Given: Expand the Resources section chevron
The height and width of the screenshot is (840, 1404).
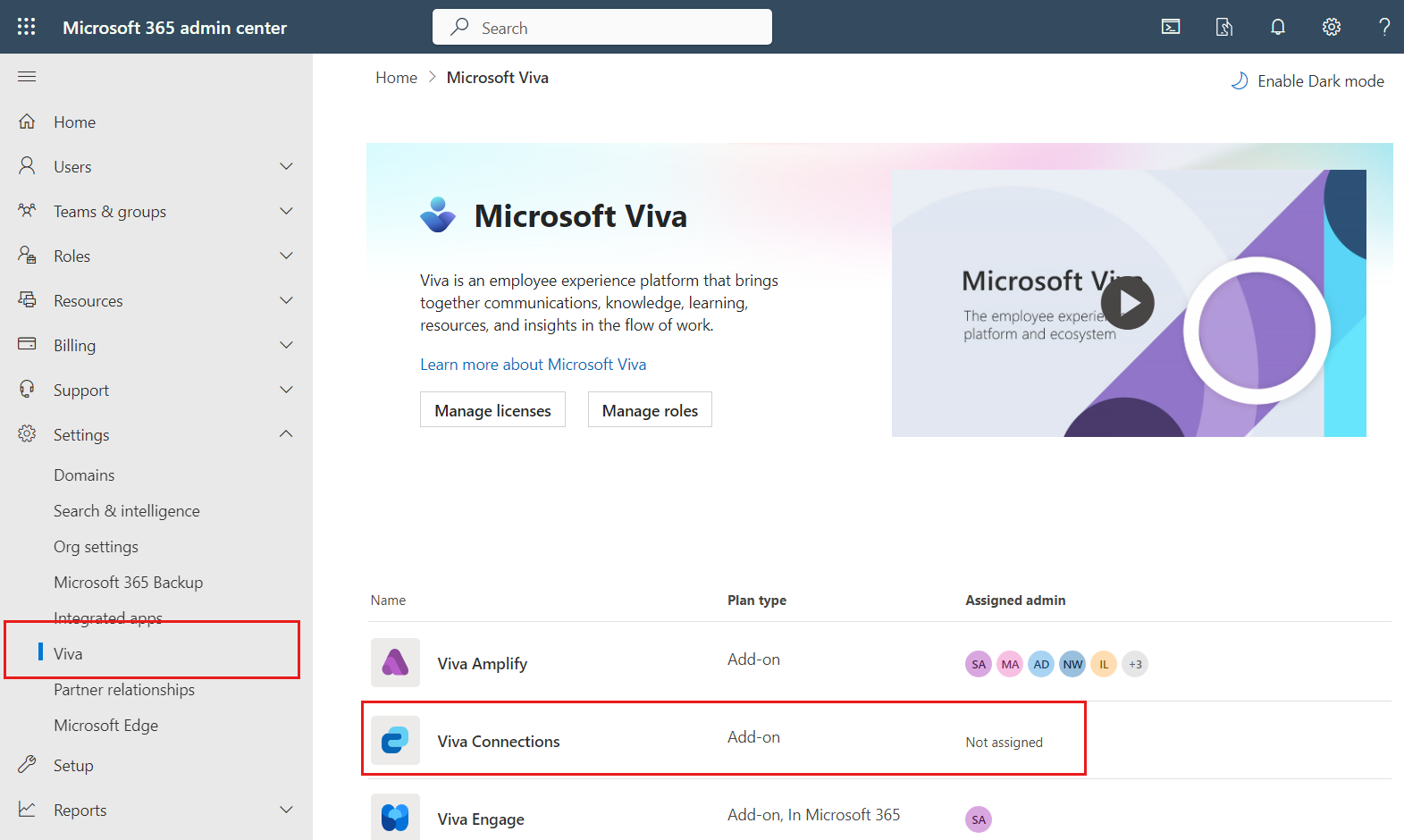Looking at the screenshot, I should point(286,300).
